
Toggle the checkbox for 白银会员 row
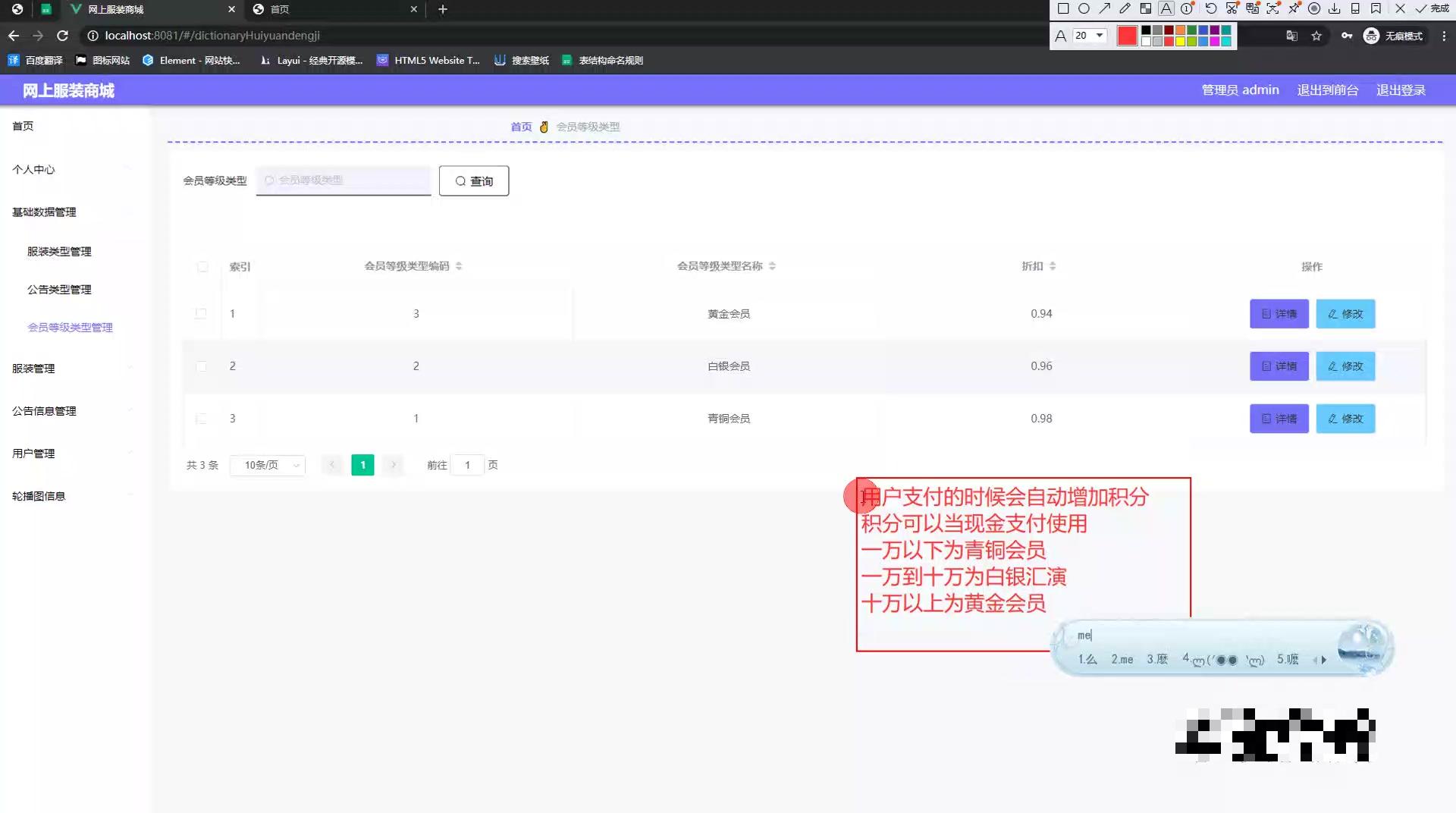202,366
